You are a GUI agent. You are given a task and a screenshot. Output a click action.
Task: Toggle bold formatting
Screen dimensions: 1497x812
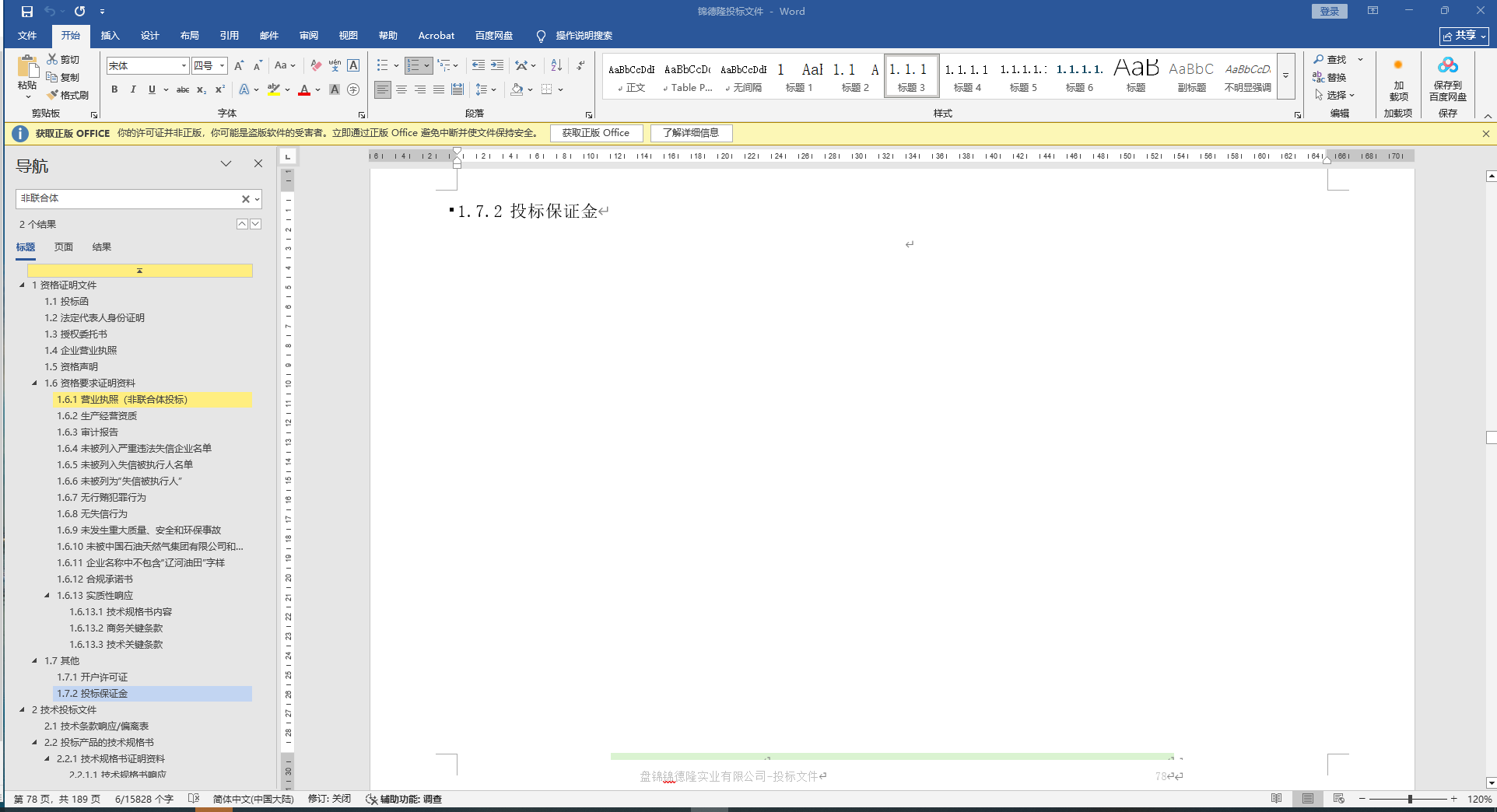coord(114,89)
